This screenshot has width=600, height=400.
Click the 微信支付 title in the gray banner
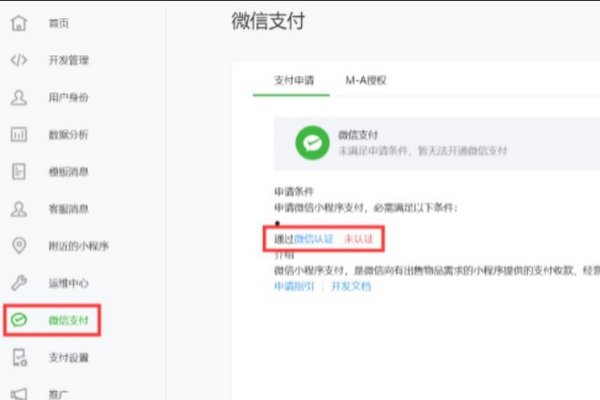pyautogui.click(x=358, y=135)
